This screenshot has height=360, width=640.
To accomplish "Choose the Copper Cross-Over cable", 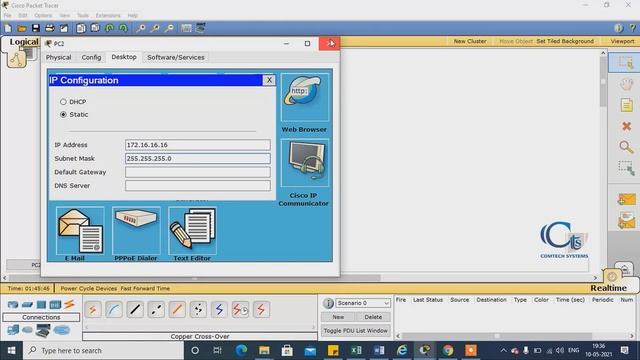I will point(156,310).
